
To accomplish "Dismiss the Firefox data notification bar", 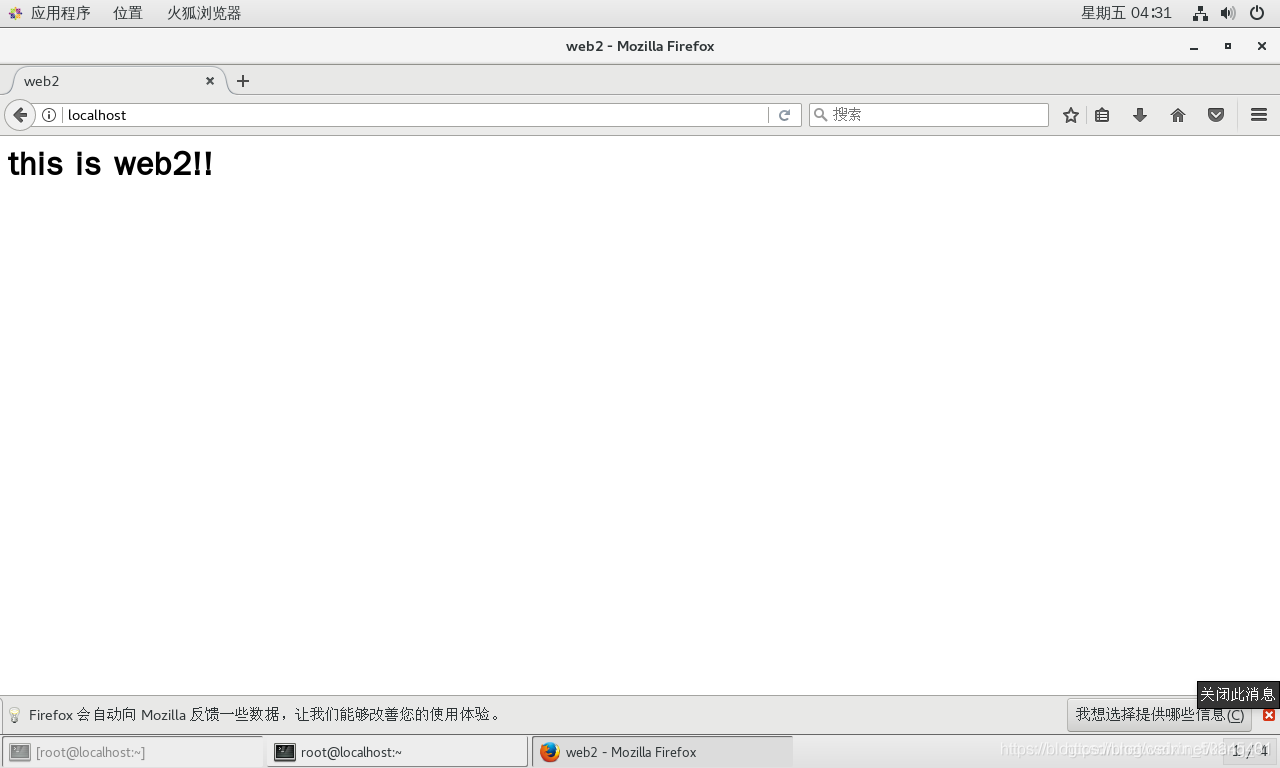I will [1269, 715].
